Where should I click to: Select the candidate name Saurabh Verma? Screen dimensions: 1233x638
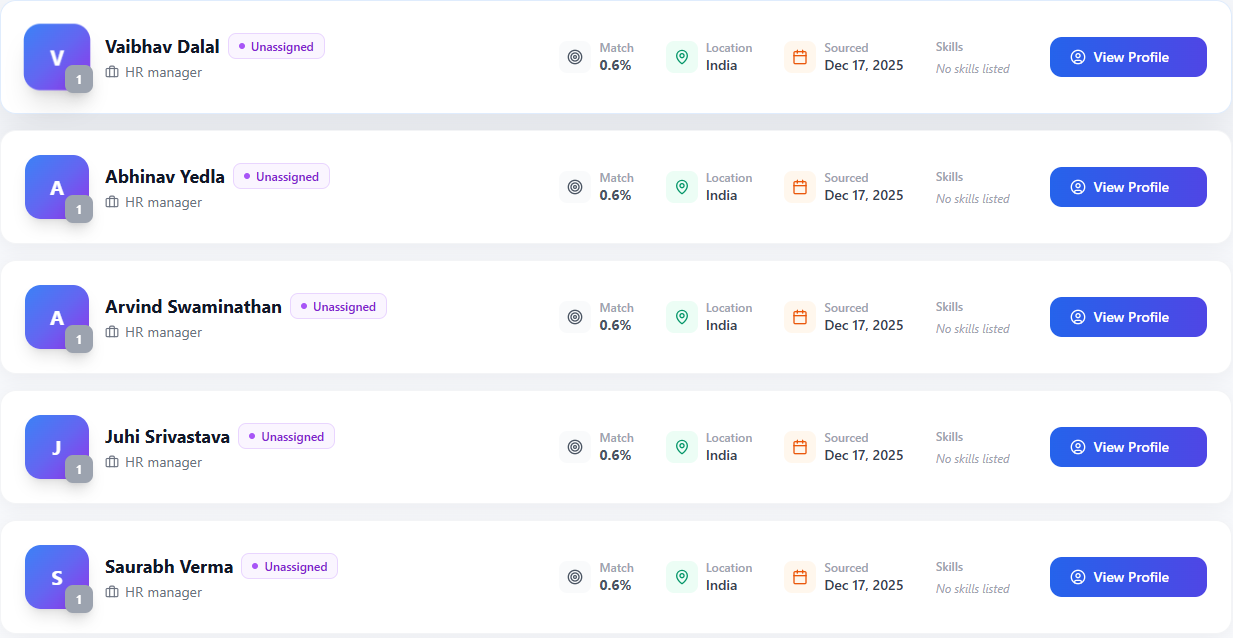coord(169,567)
